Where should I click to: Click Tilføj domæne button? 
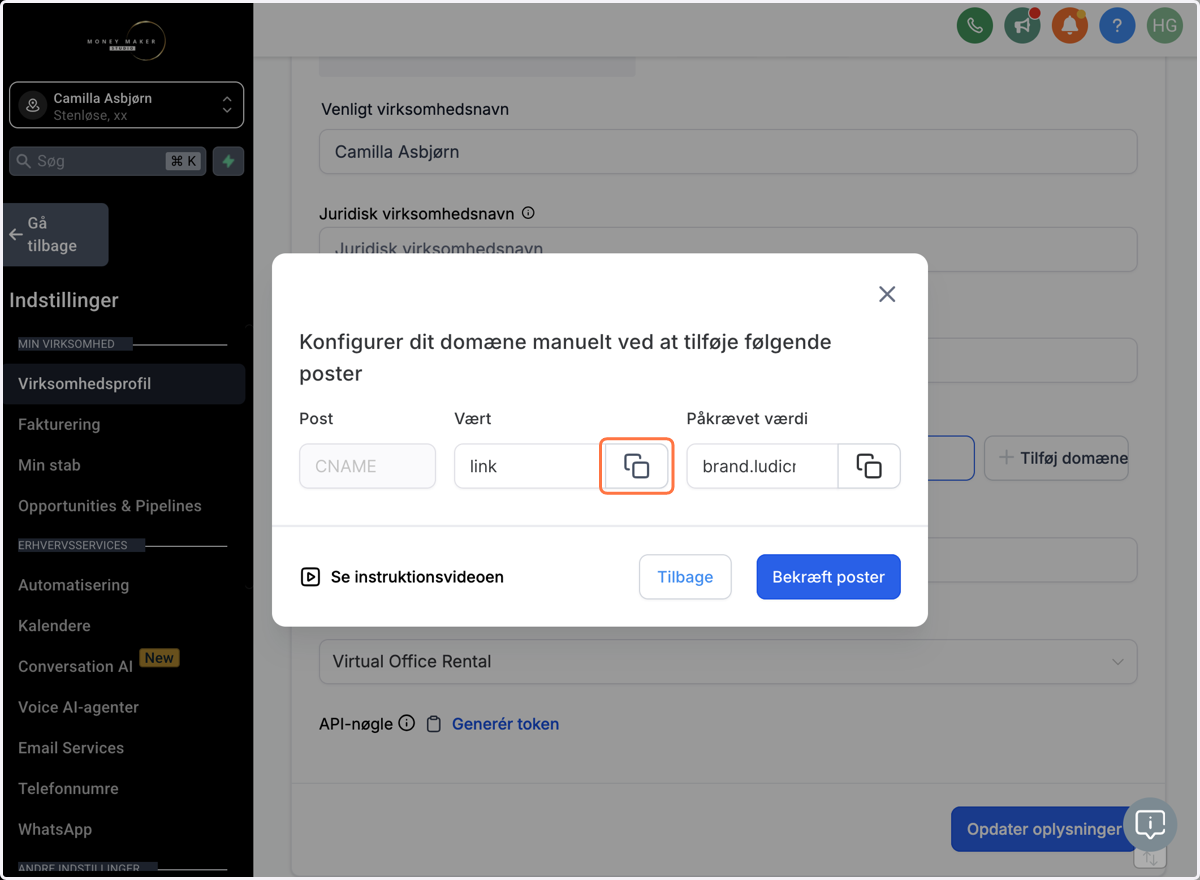pyautogui.click(x=1056, y=458)
